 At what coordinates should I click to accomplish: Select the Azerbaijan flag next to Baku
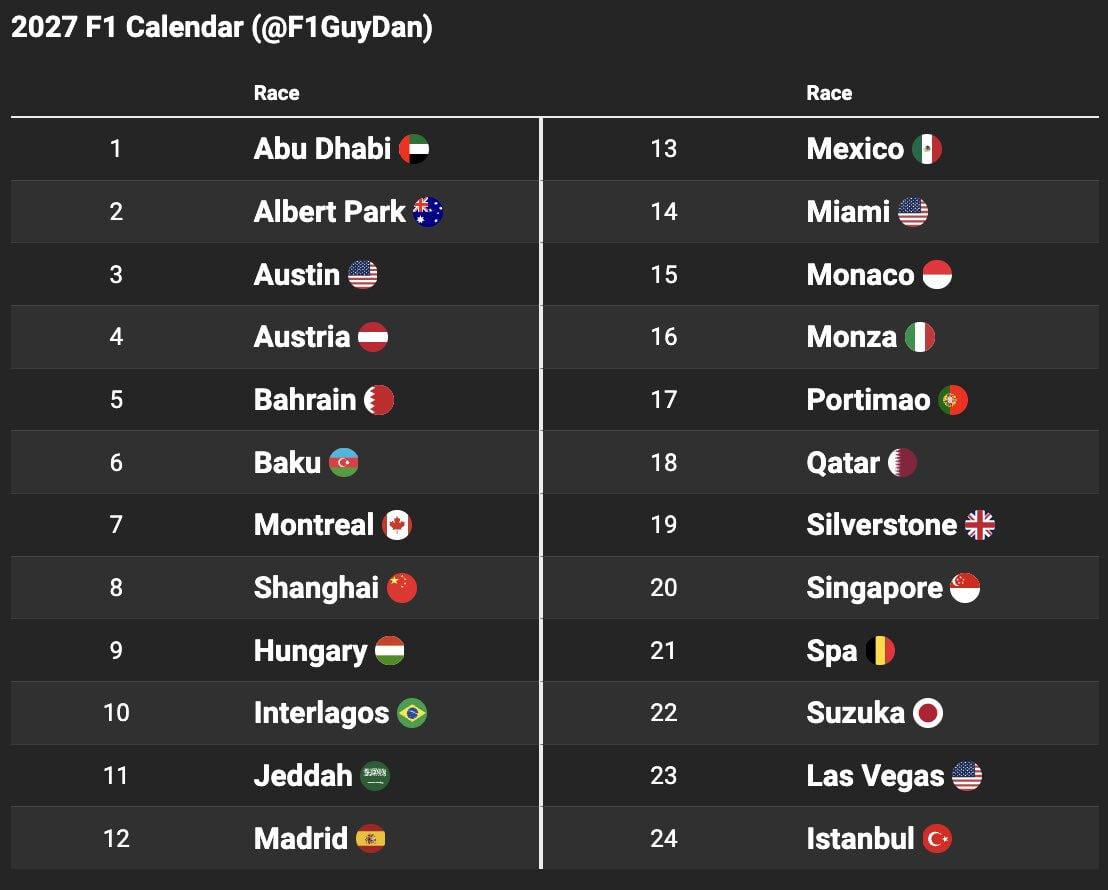point(343,463)
